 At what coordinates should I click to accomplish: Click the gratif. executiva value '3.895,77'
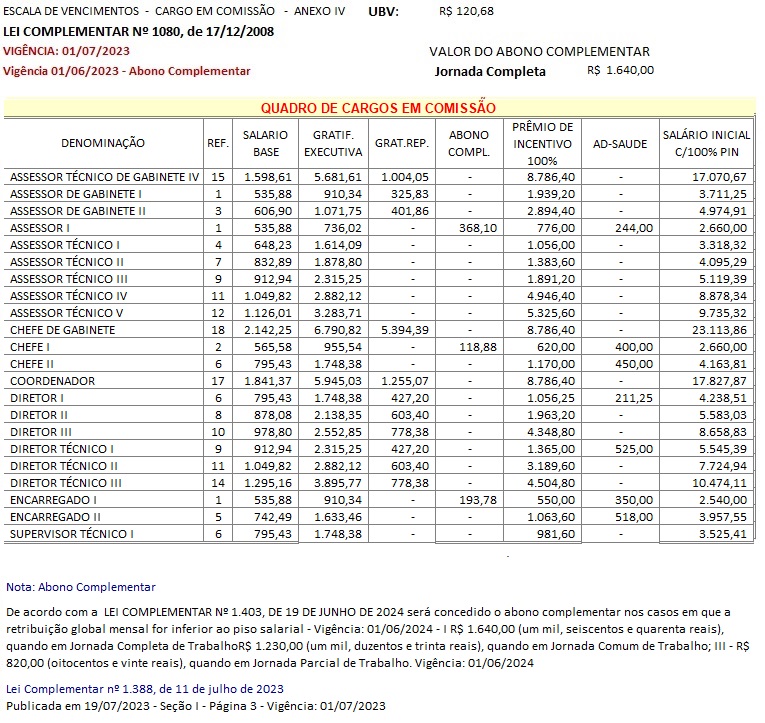coord(338,483)
